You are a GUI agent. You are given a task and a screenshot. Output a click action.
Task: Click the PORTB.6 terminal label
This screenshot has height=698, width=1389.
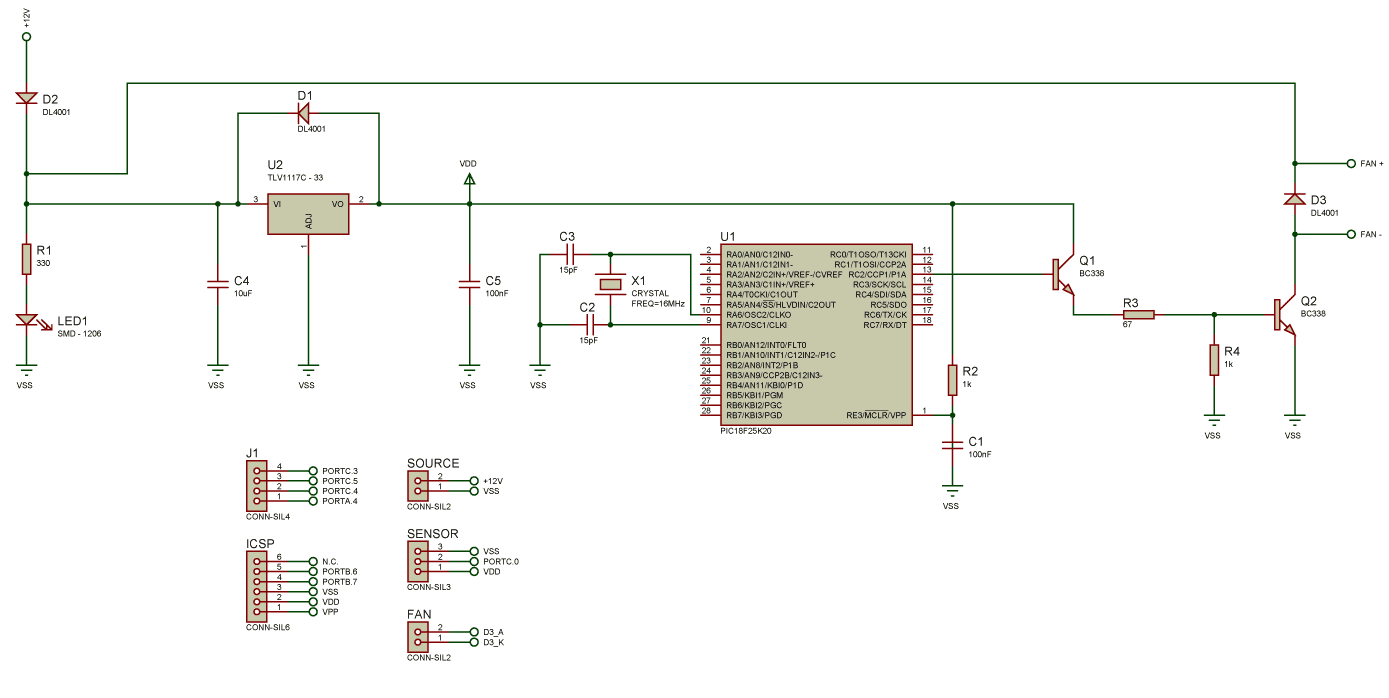340,571
